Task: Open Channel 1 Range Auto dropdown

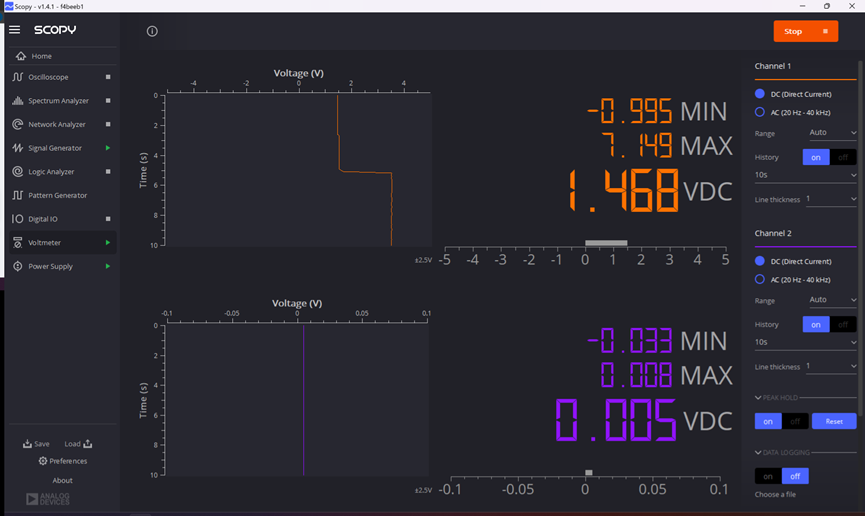Action: click(x=832, y=132)
